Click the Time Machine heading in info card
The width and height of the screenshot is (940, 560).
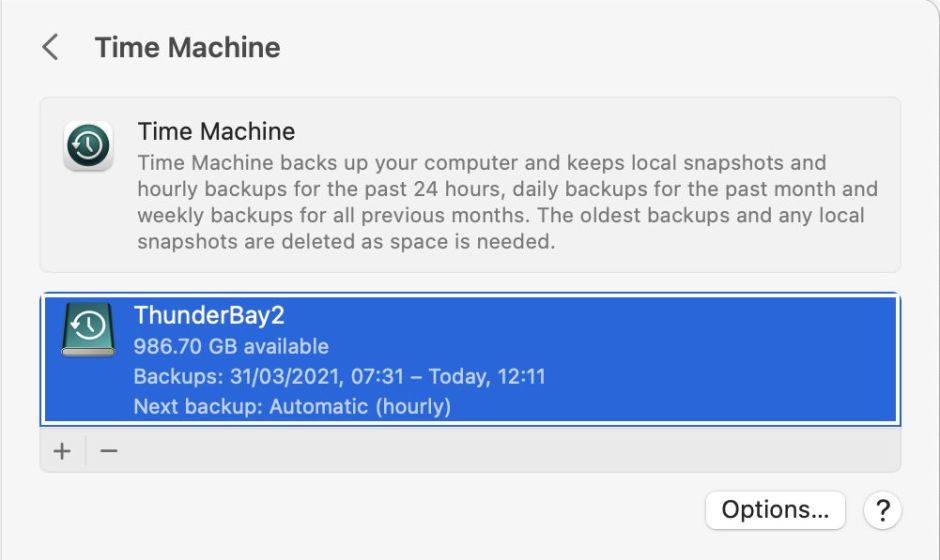click(x=216, y=131)
